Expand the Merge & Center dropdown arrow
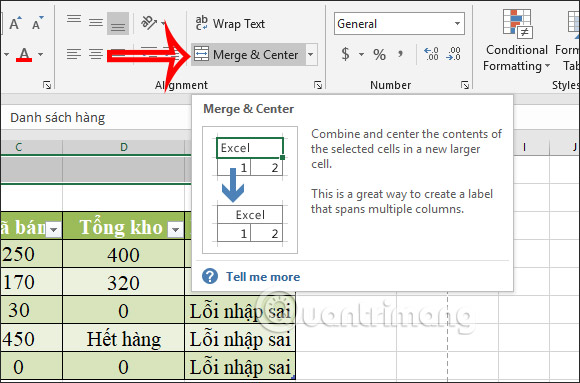Image resolution: width=580 pixels, height=383 pixels. (x=311, y=55)
